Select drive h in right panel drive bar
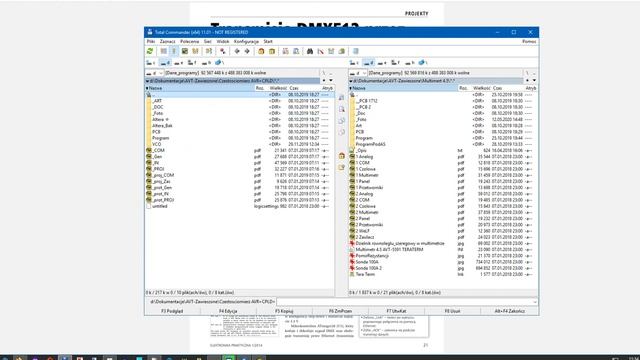 [410, 63]
